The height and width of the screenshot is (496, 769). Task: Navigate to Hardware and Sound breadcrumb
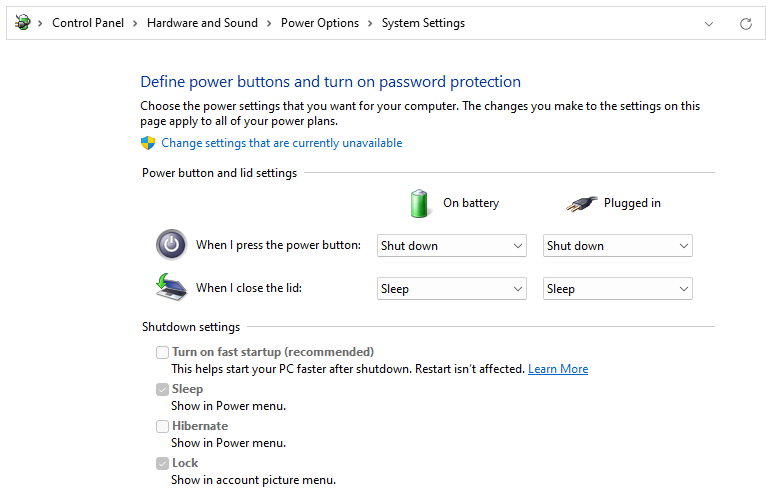coord(202,23)
